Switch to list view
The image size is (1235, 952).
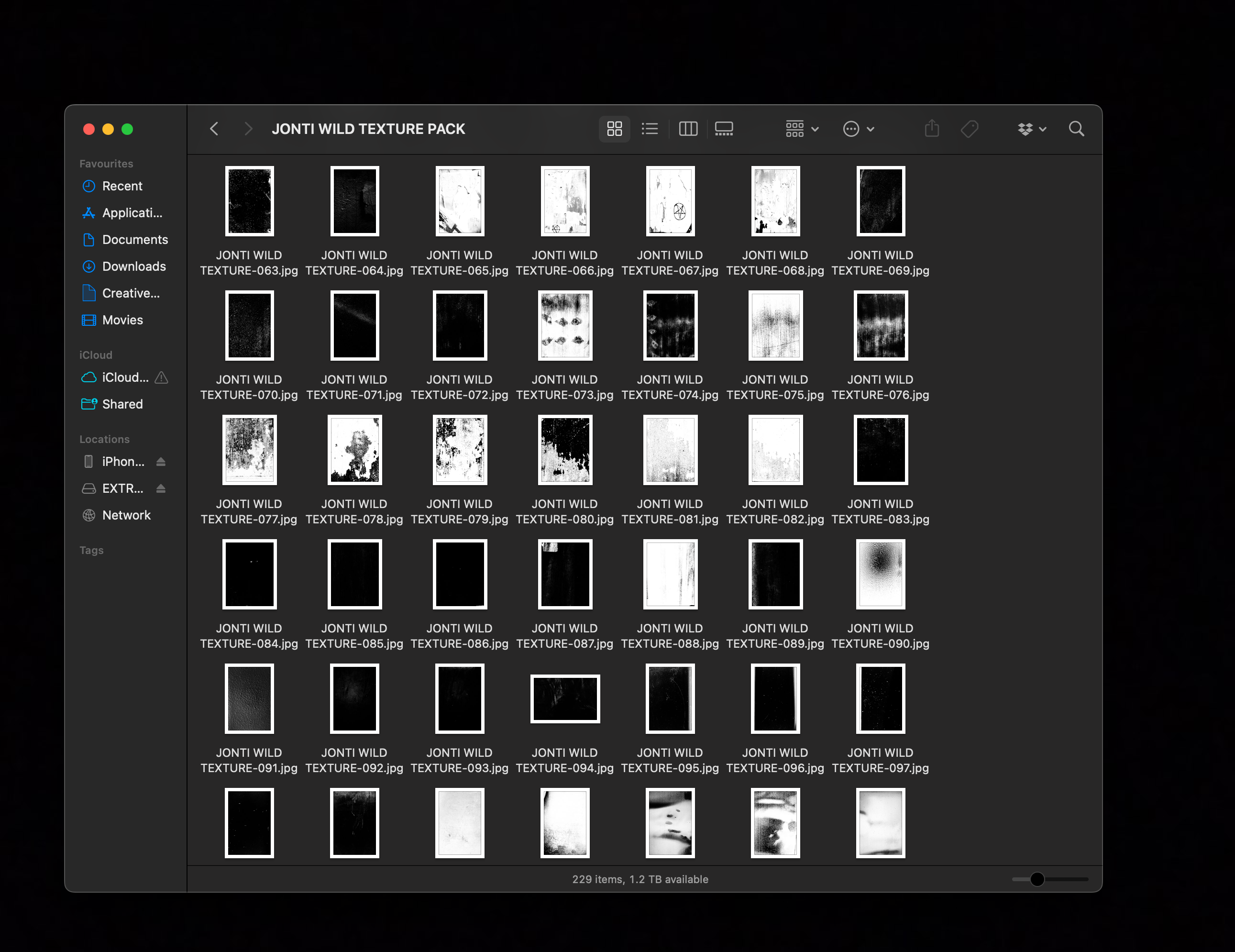pos(650,129)
